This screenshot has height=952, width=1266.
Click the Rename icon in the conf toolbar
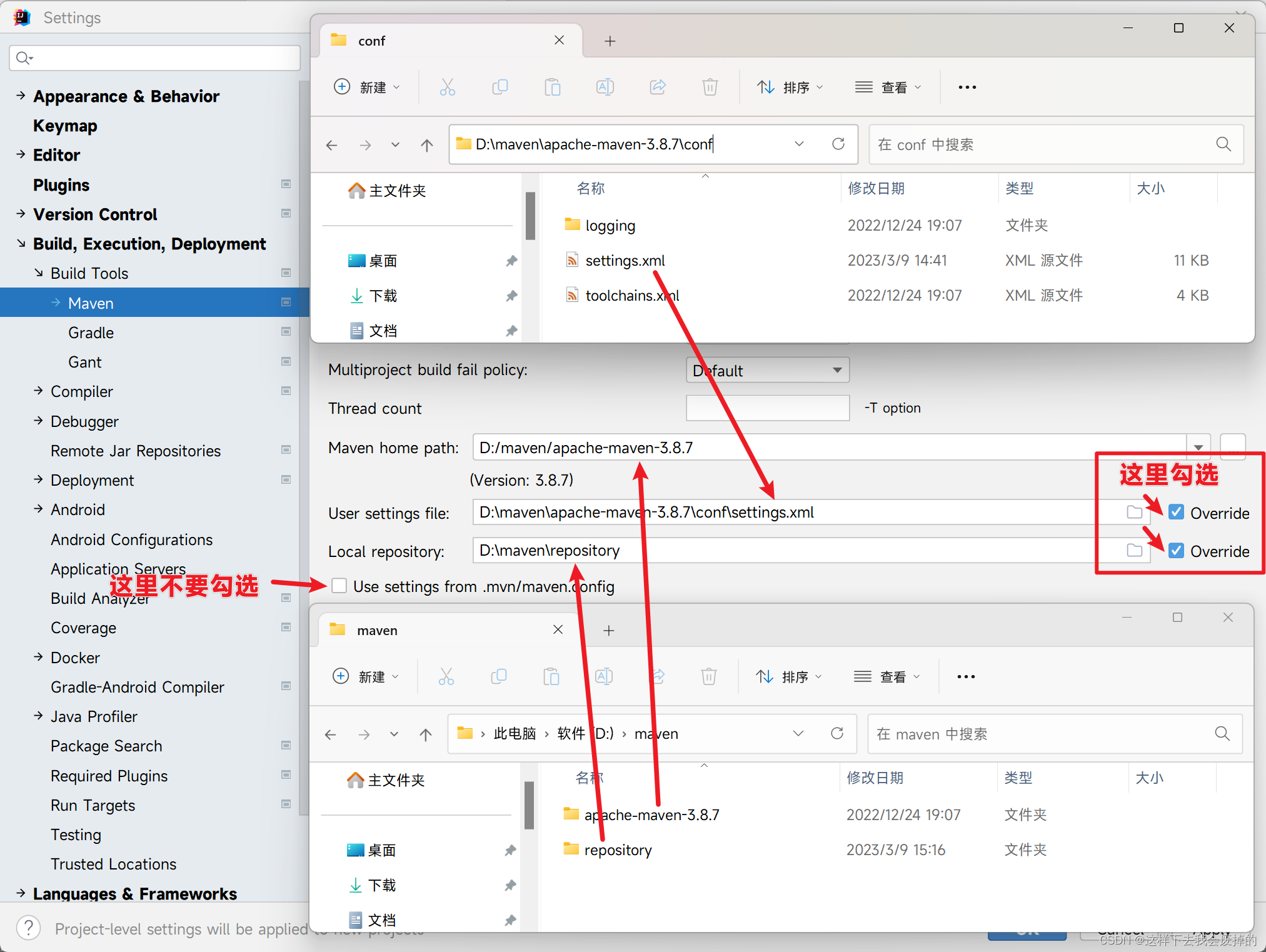pos(604,87)
